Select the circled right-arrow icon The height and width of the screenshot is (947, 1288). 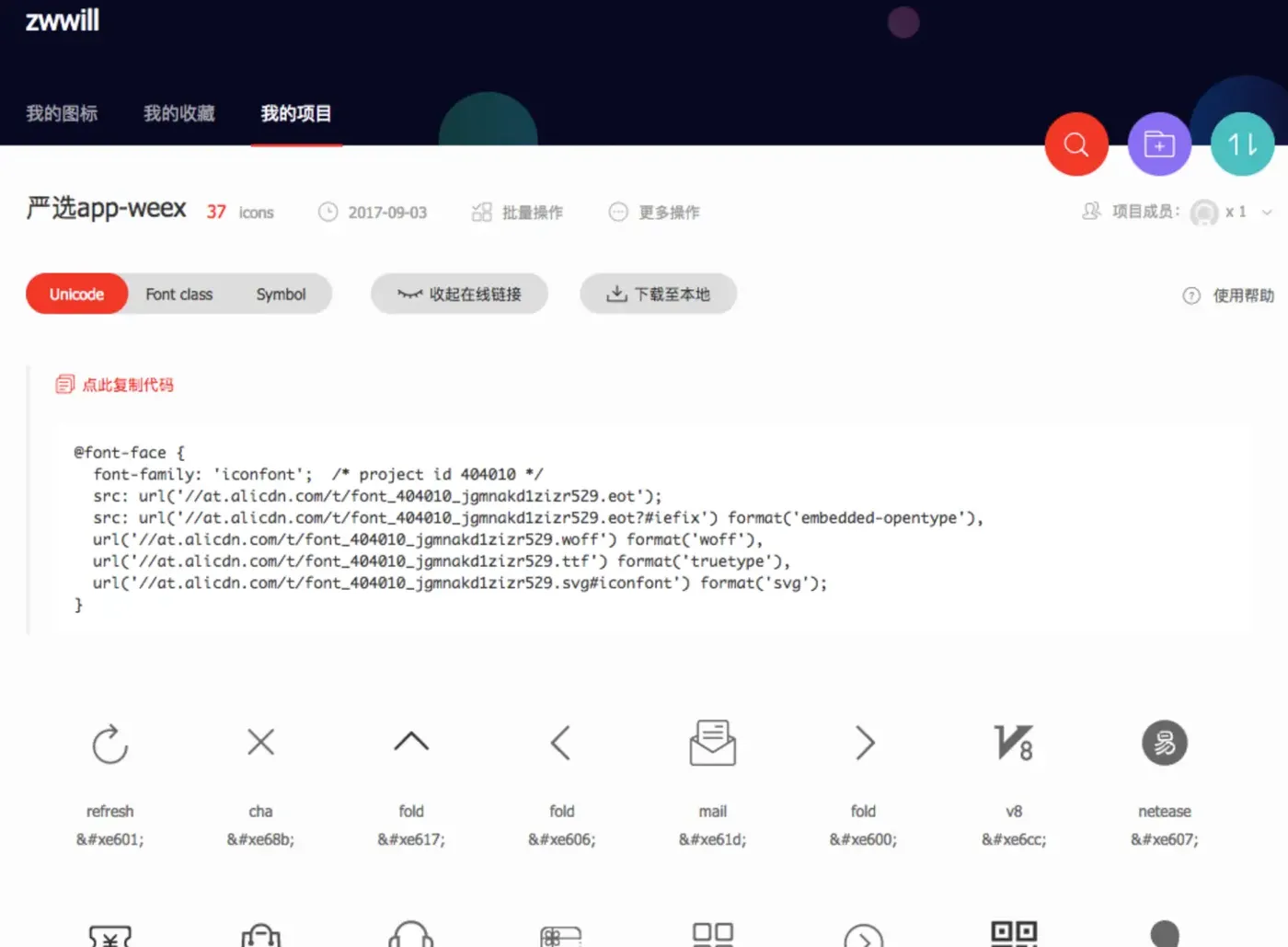click(864, 936)
